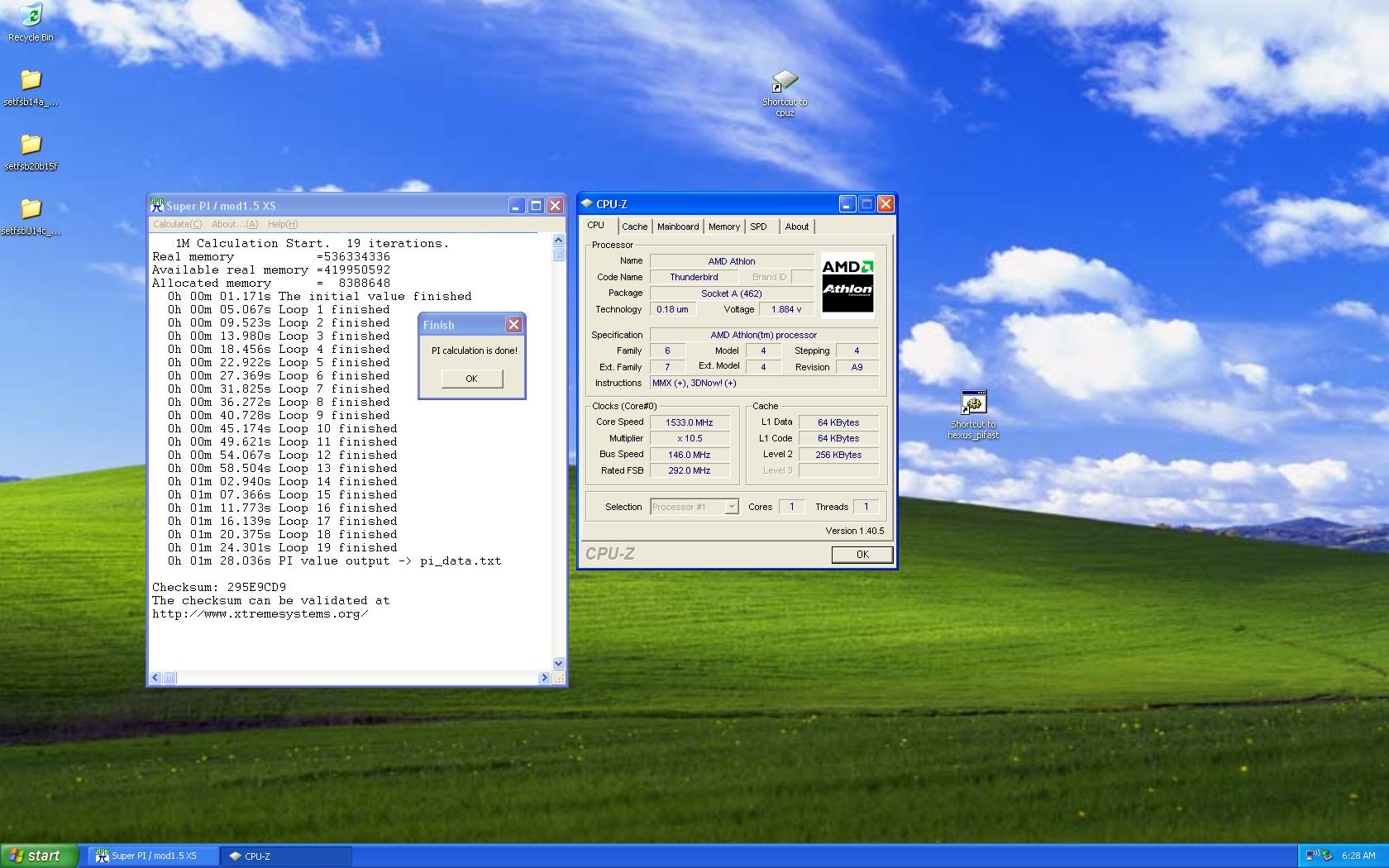The height and width of the screenshot is (868, 1389).
Task: Click the Voltage 1.884 v field
Action: pyautogui.click(x=786, y=309)
